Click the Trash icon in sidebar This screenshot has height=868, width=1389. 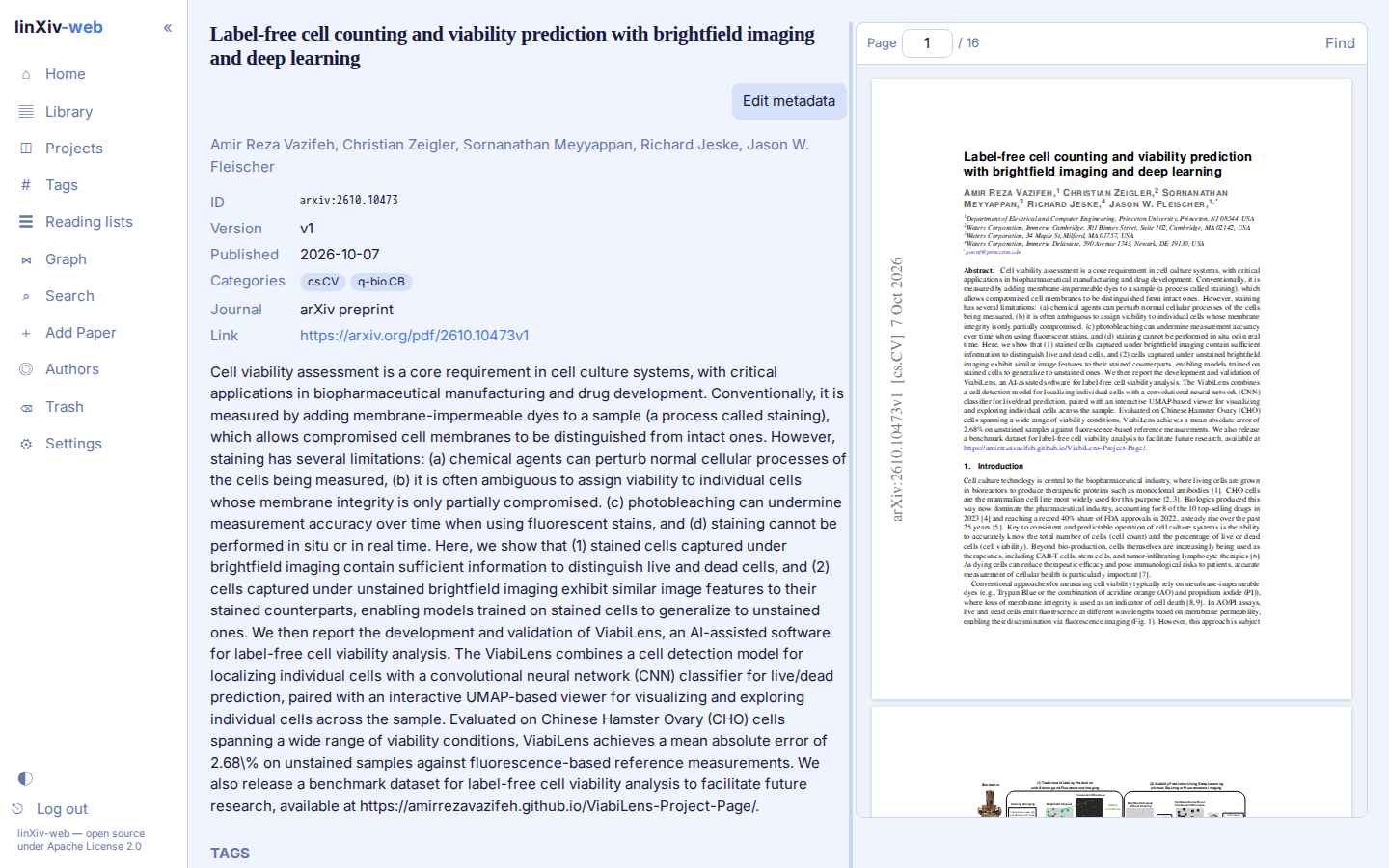[26, 407]
